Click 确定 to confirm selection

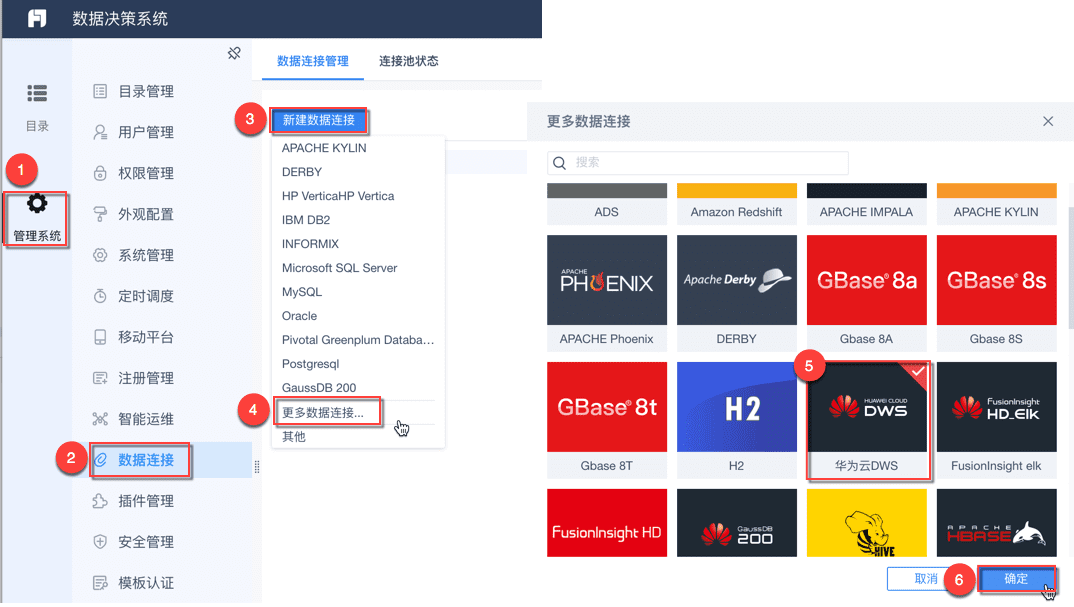click(x=1016, y=579)
